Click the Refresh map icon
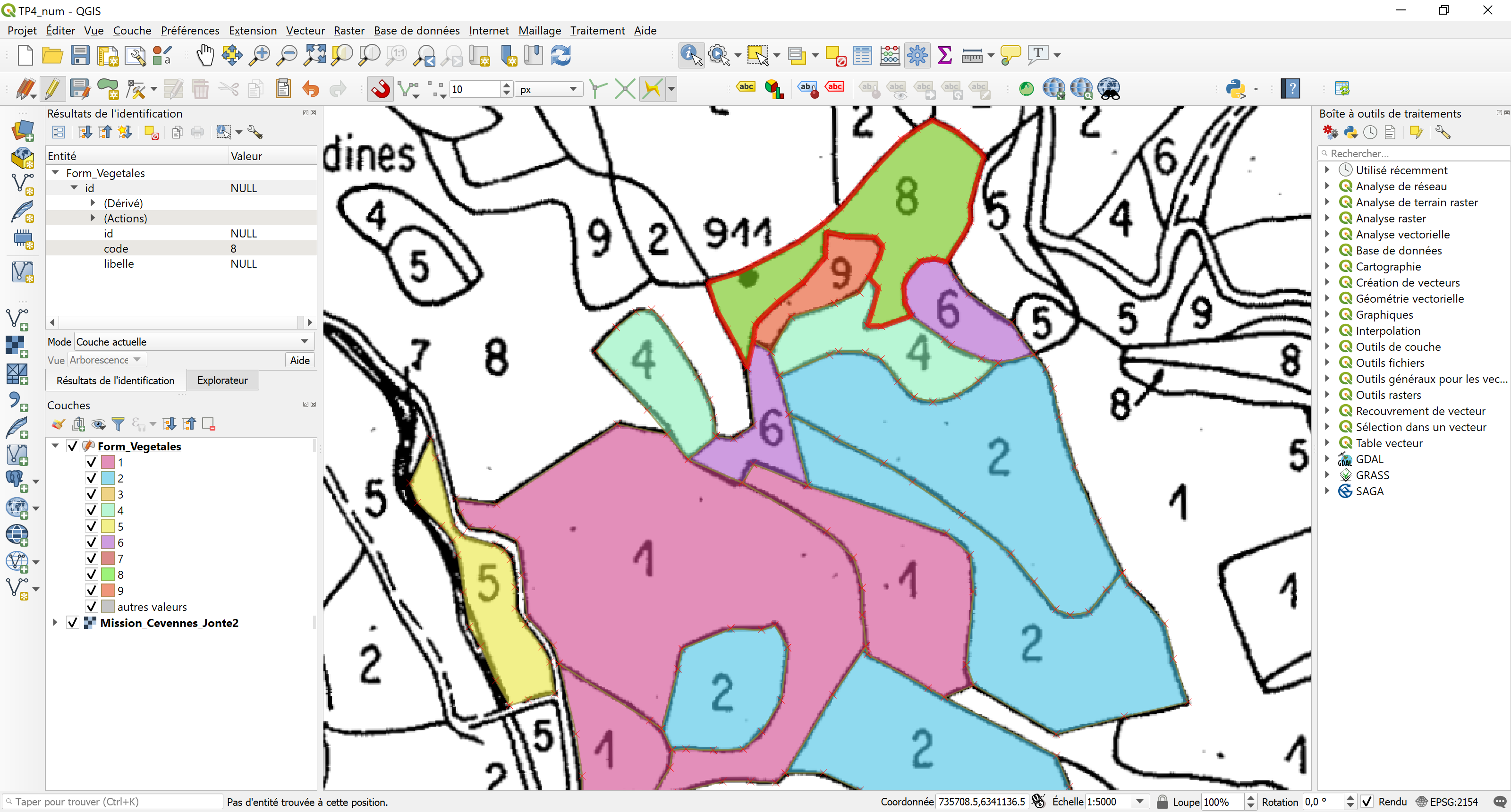The image size is (1511, 812). [561, 56]
